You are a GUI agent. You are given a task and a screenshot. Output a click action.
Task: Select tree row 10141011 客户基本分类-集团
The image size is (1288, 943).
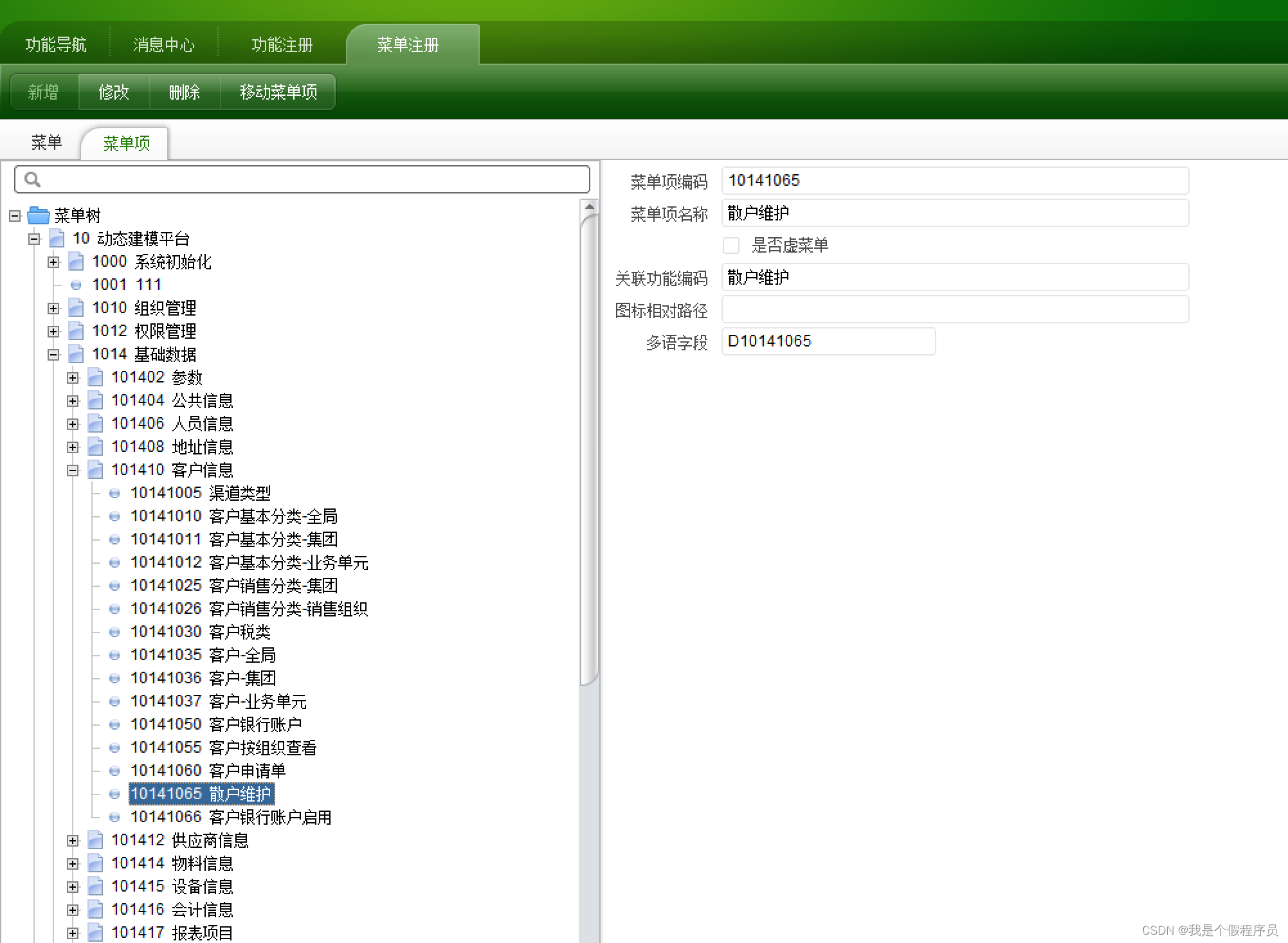tap(234, 539)
